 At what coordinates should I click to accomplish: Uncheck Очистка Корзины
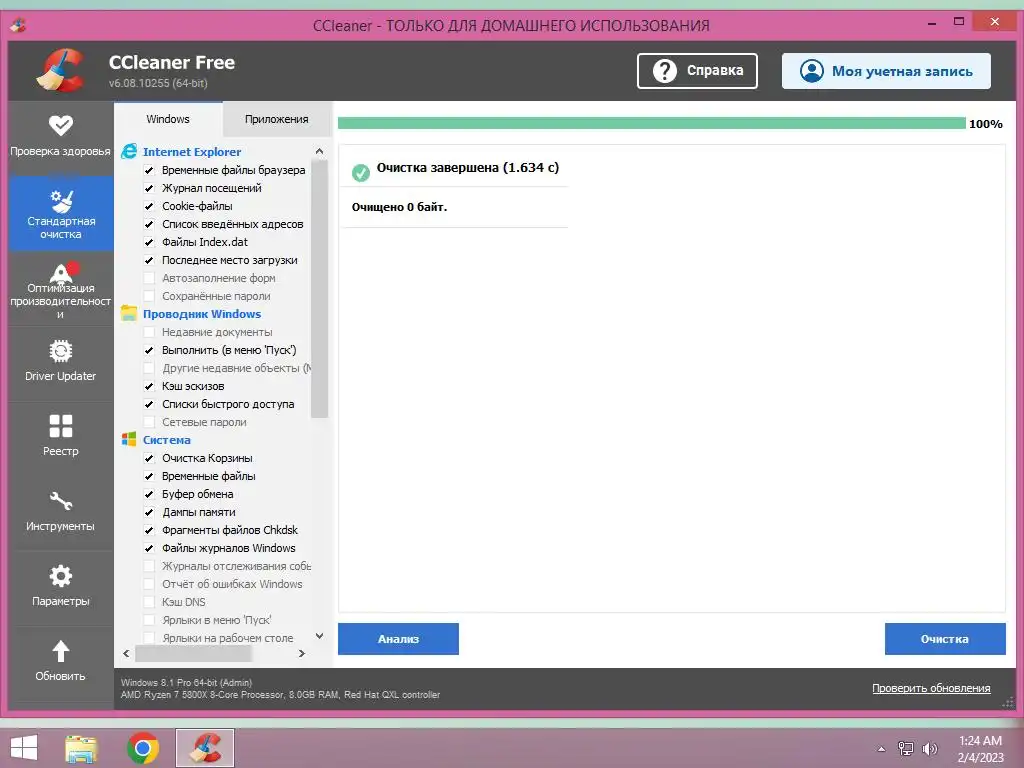point(149,458)
